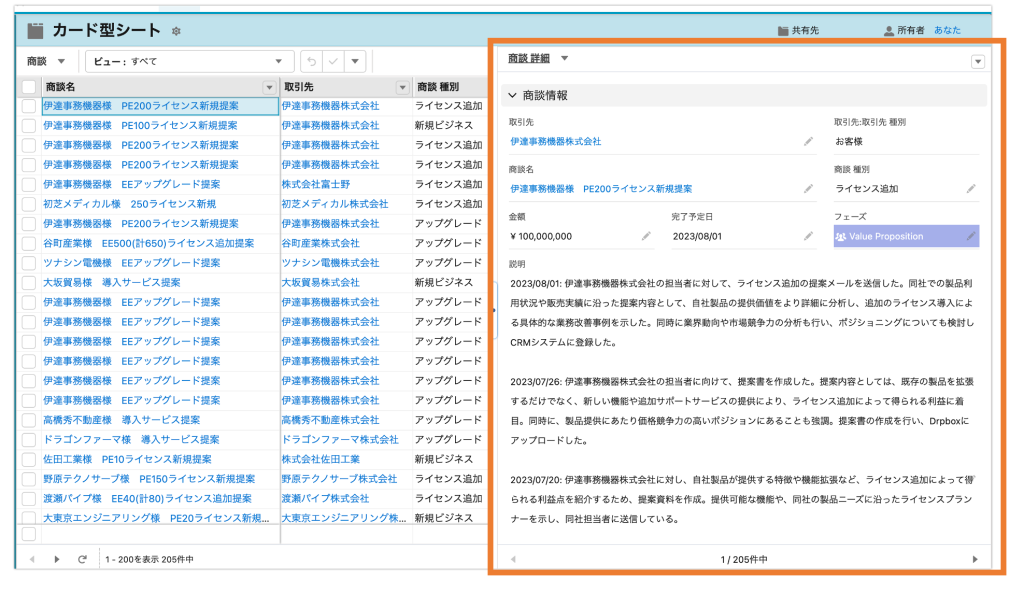Viewport: 1024px width, 593px height.
Task: Click the 共有先 folder icon
Action: [x=783, y=31]
